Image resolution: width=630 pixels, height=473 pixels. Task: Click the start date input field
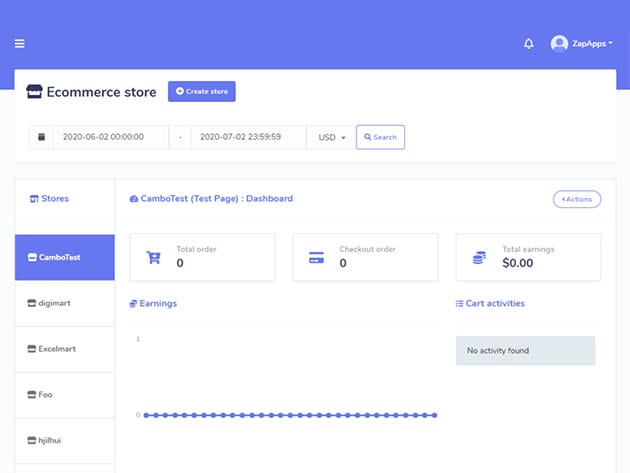coord(109,137)
